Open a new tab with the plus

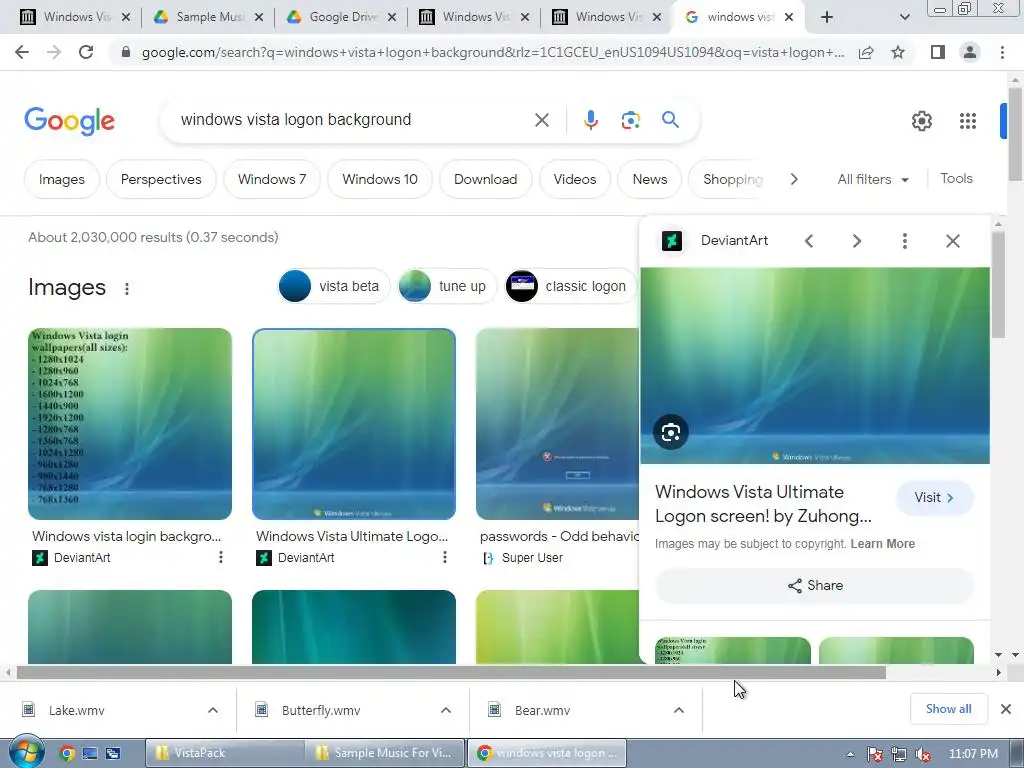click(x=827, y=17)
